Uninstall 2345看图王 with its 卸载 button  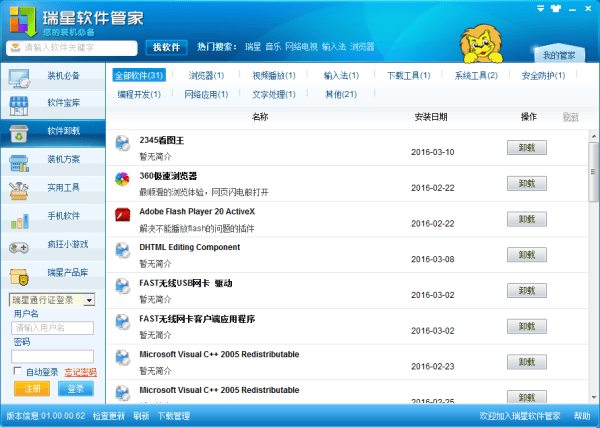point(527,147)
